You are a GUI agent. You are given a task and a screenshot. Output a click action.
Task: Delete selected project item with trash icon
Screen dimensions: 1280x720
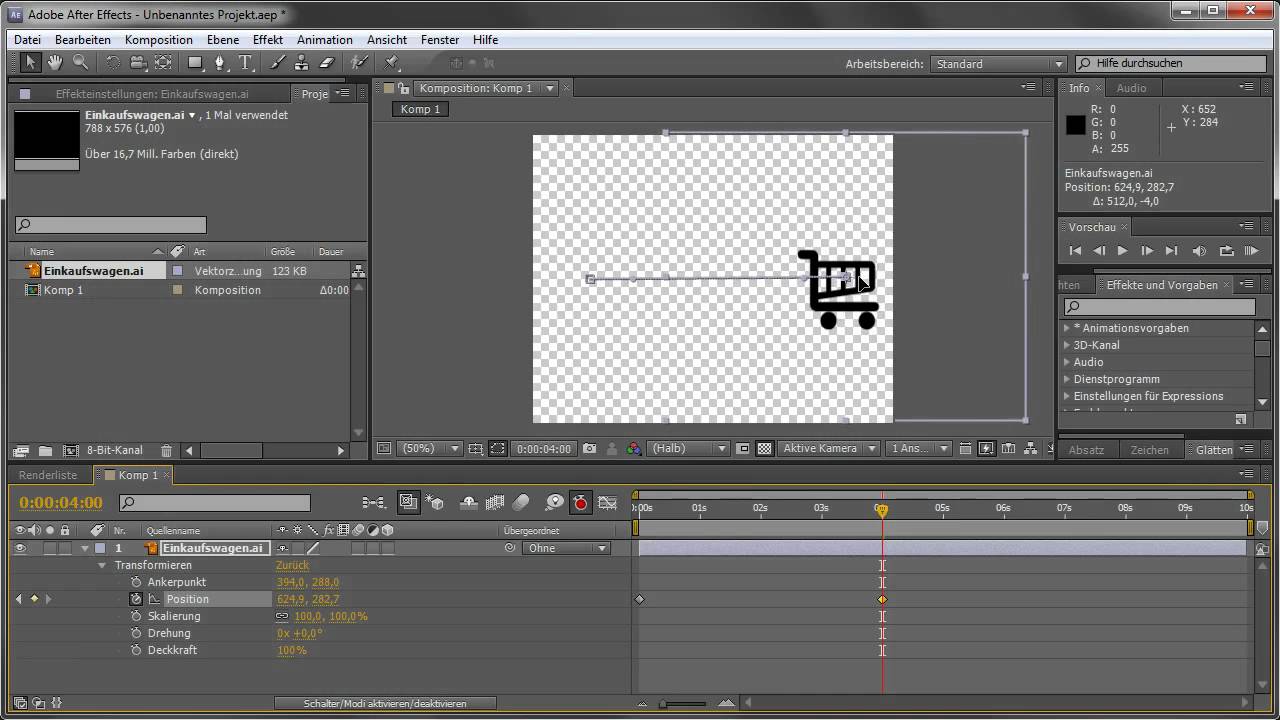pyautogui.click(x=167, y=451)
